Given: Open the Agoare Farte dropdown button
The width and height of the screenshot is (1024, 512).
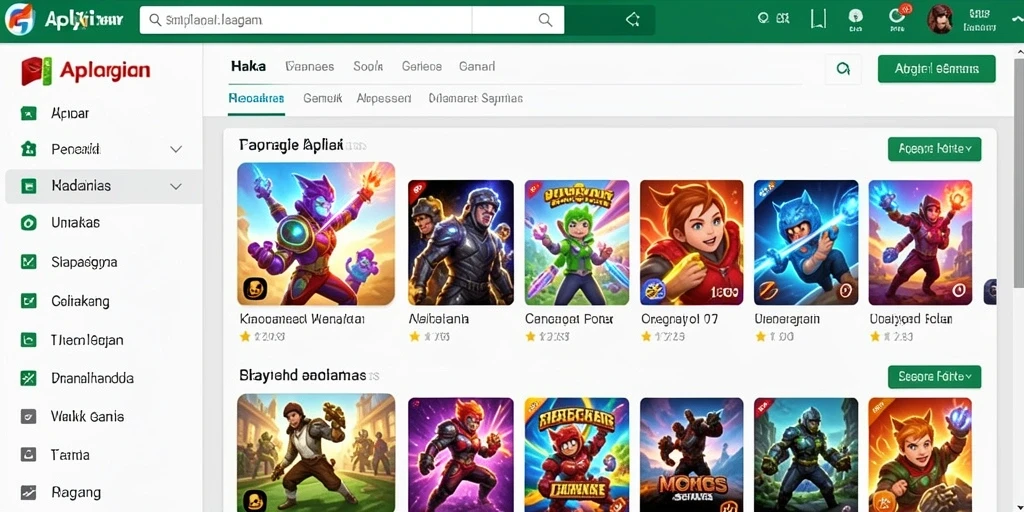Looking at the screenshot, I should coord(934,149).
